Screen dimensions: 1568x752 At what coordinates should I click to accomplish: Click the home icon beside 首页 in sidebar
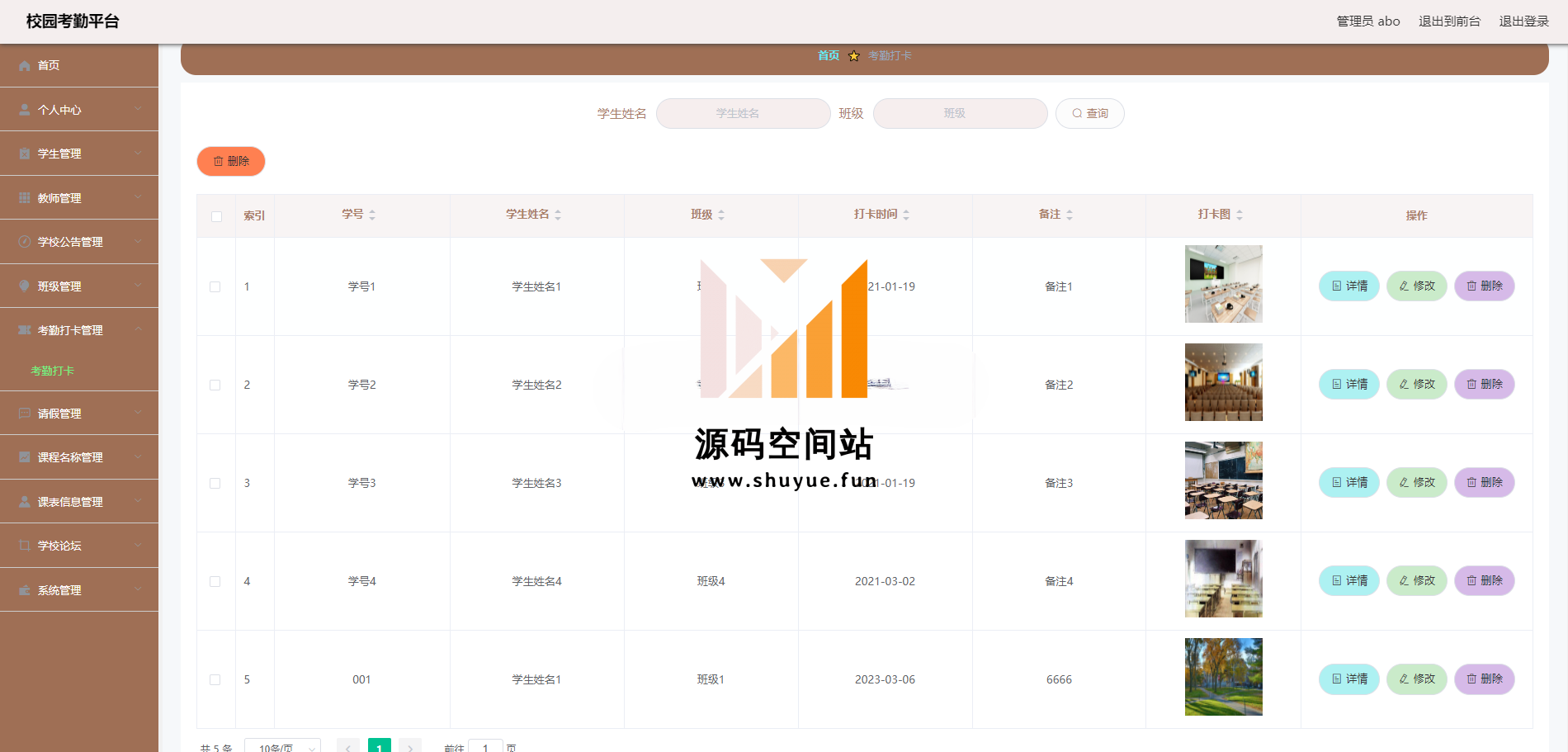tap(25, 65)
